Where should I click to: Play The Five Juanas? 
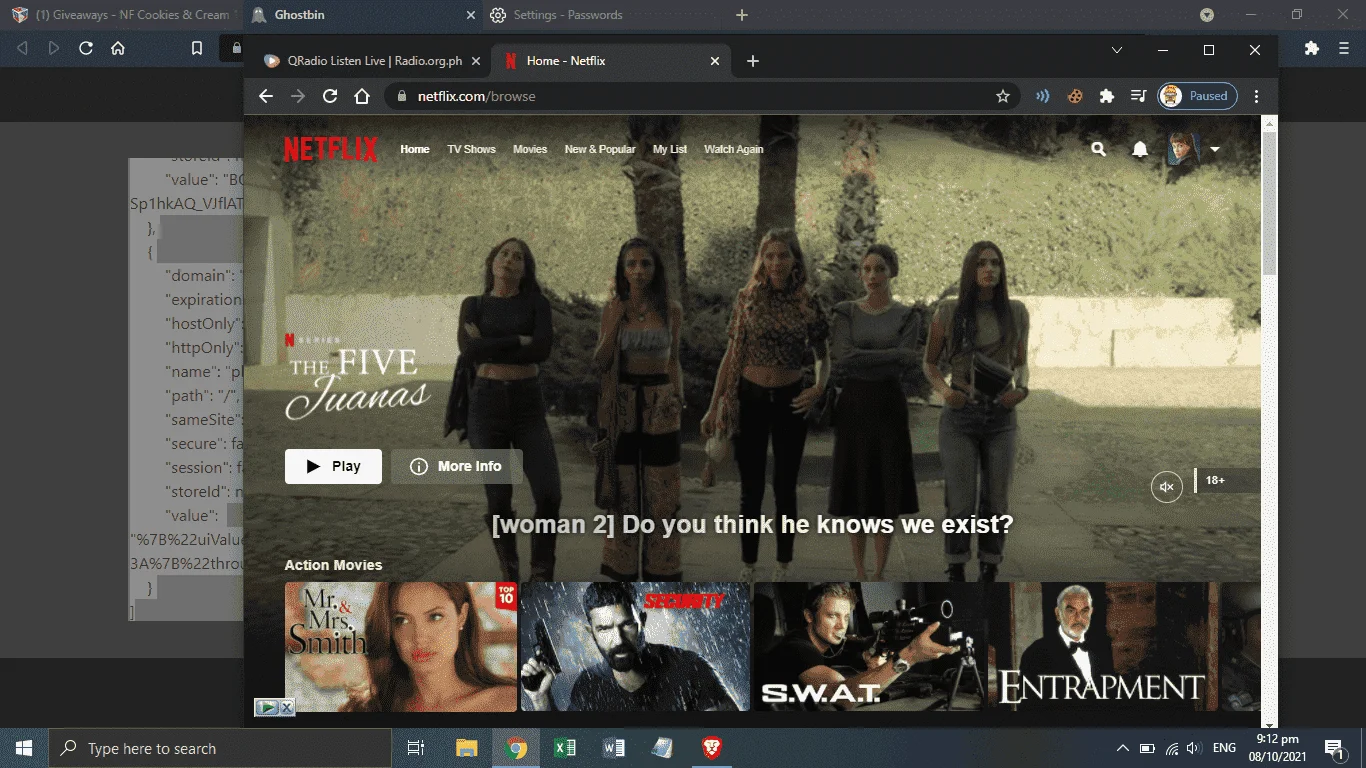[333, 466]
